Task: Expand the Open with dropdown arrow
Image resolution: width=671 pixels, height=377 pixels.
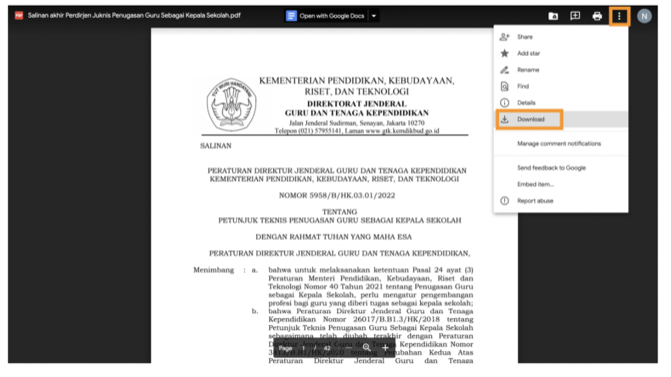Action: 374,16
